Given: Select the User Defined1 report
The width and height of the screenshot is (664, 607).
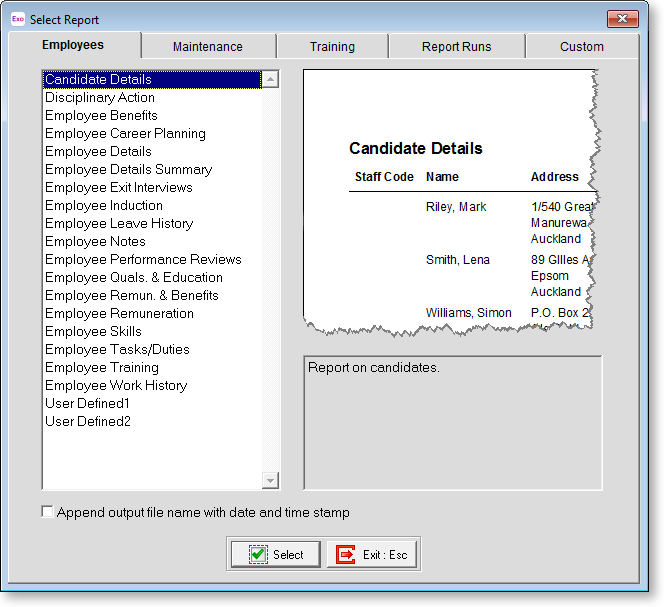Looking at the screenshot, I should [x=87, y=404].
